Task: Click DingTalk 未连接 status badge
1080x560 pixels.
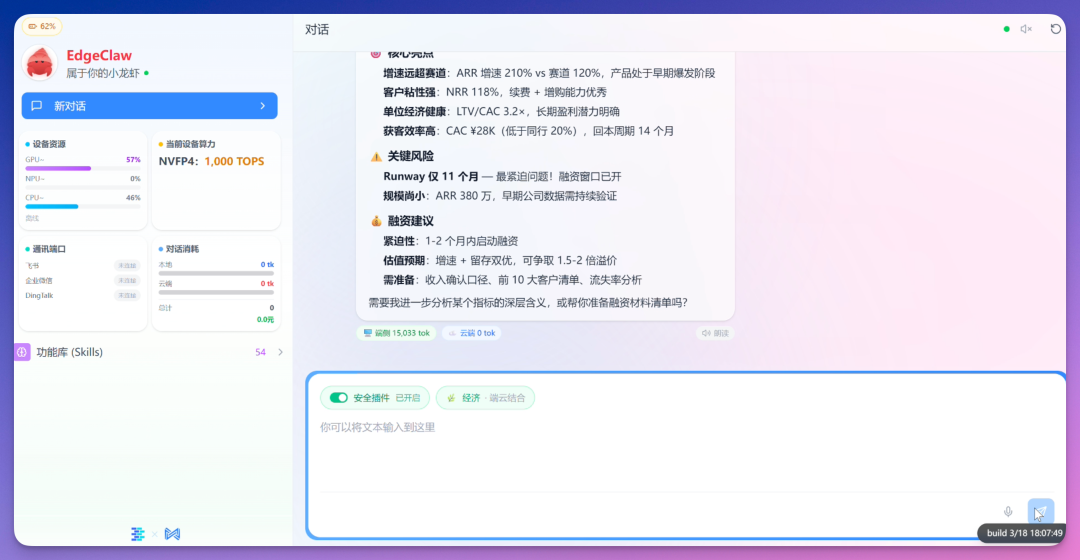Action: pos(127,295)
